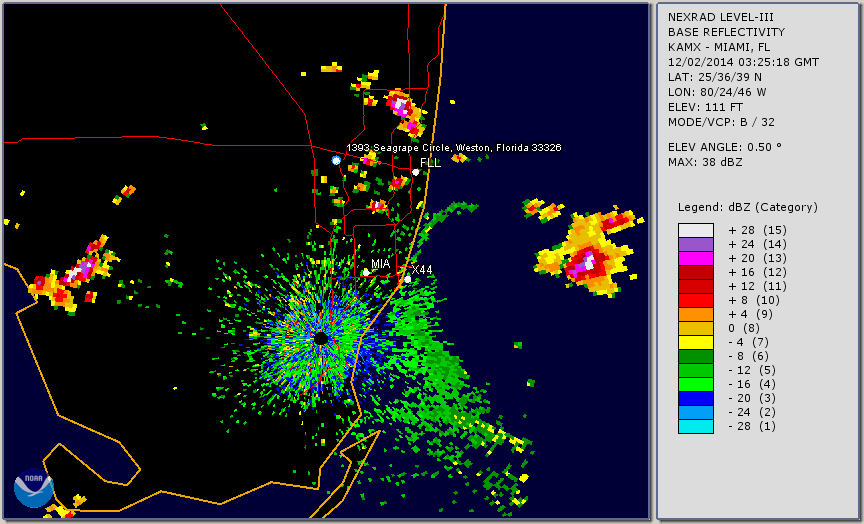Click the 0 (8) legend label text
Viewport: 864px width, 524px height.
tap(744, 328)
